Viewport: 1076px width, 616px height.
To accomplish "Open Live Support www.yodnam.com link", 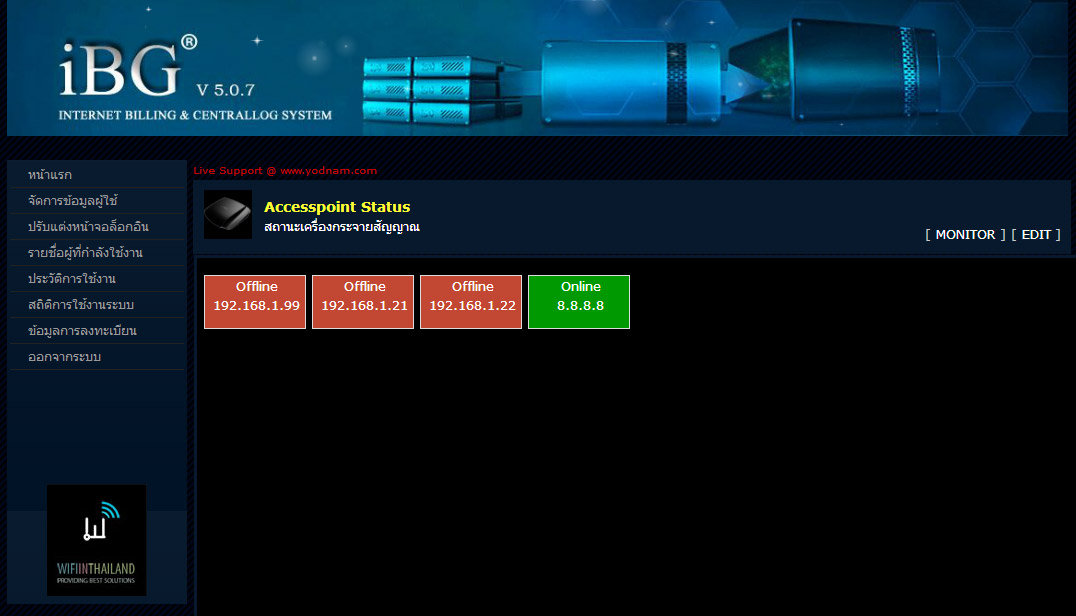I will click(285, 171).
